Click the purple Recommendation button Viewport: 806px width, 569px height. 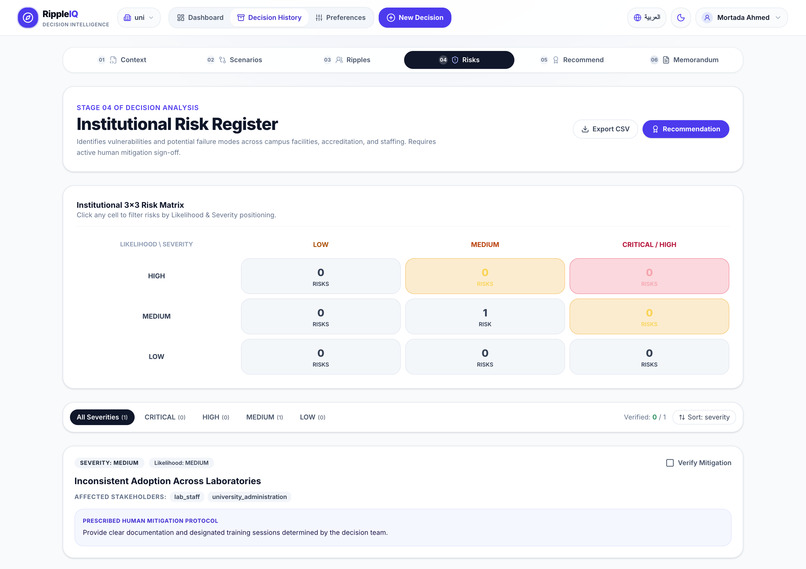click(x=686, y=129)
